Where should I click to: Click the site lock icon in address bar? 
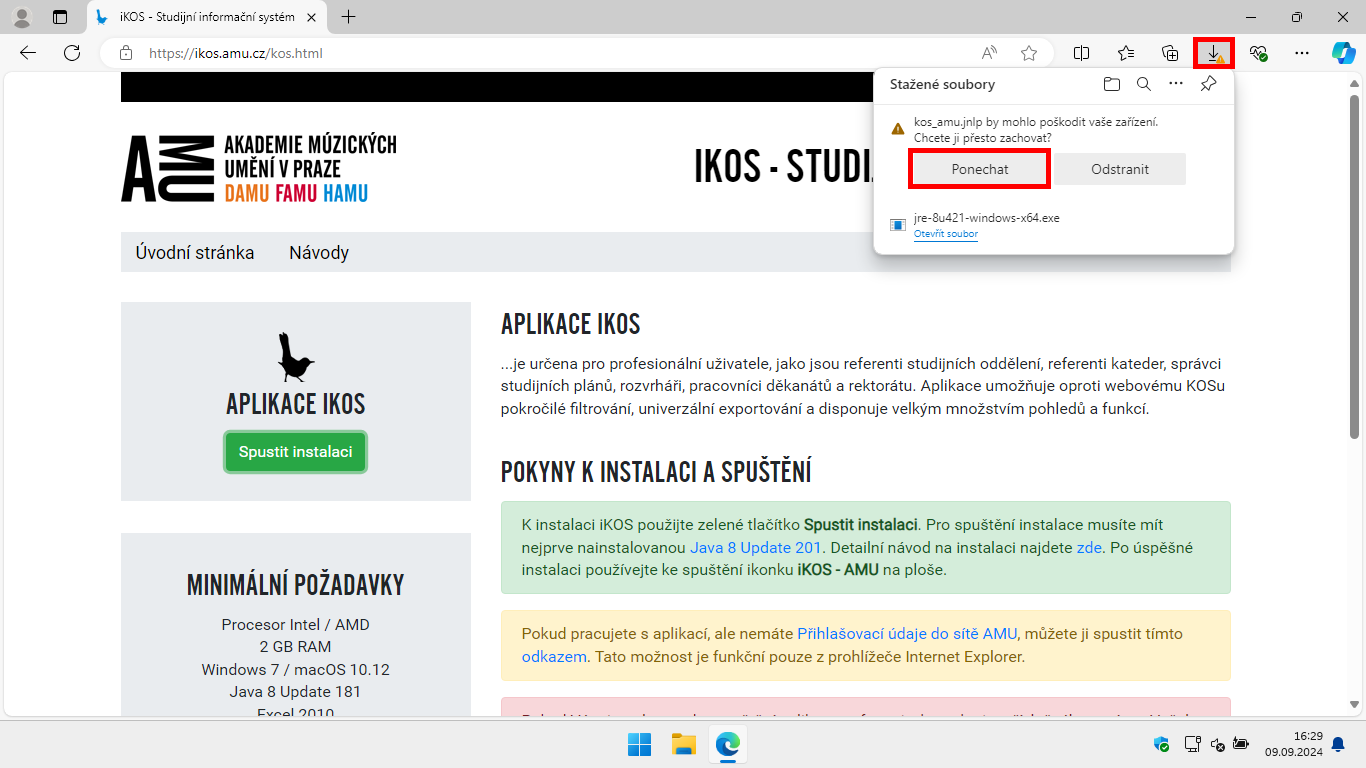[125, 53]
